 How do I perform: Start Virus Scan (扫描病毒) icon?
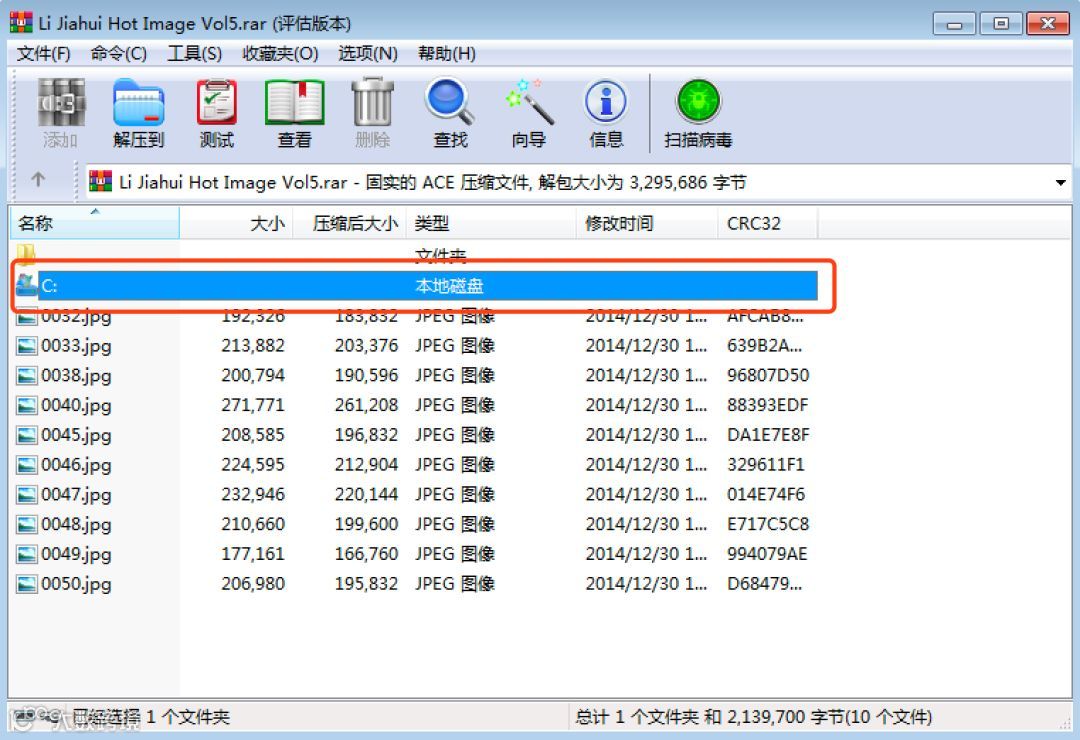[x=698, y=103]
